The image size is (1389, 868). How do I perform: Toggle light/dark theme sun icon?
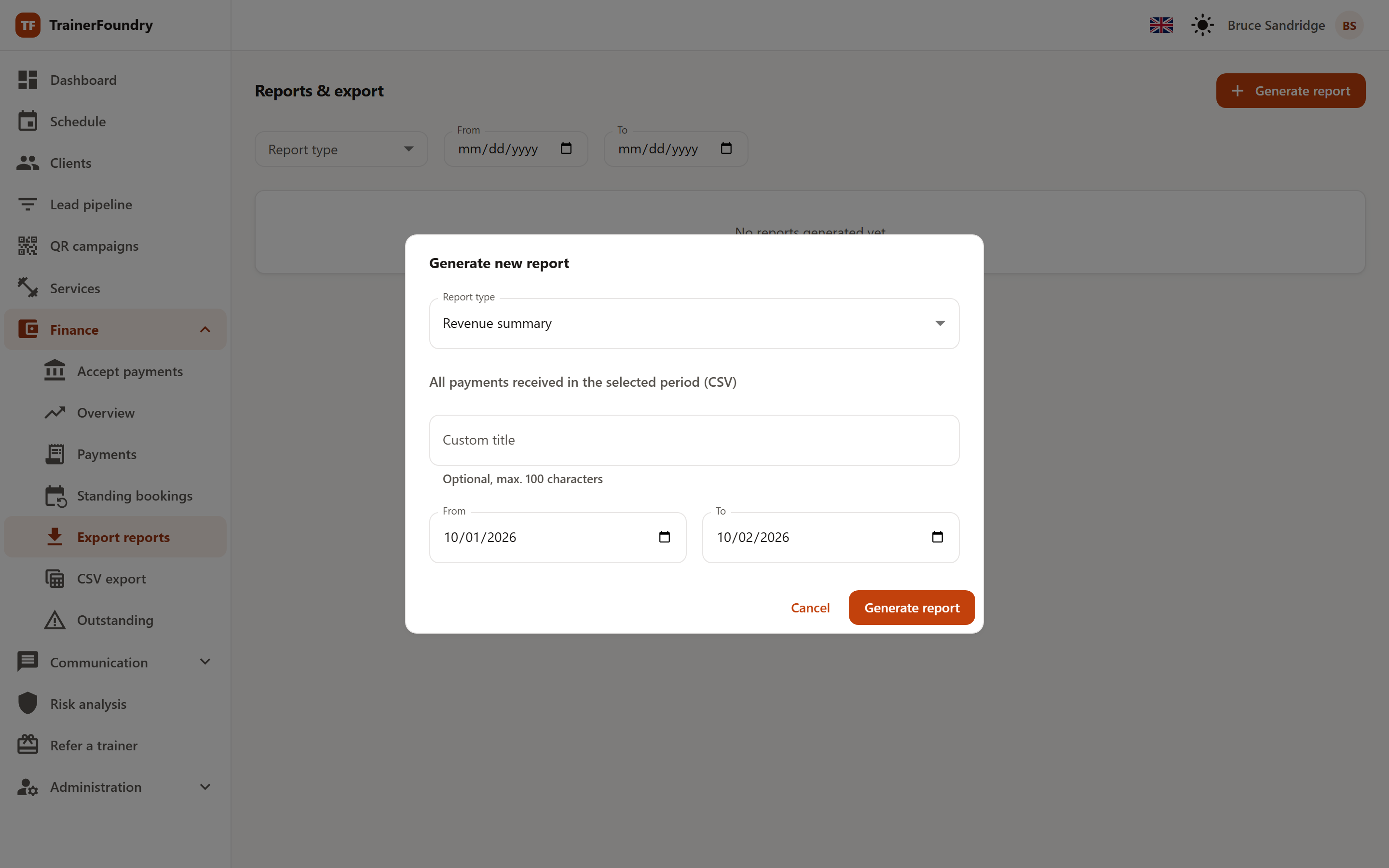[x=1202, y=25]
